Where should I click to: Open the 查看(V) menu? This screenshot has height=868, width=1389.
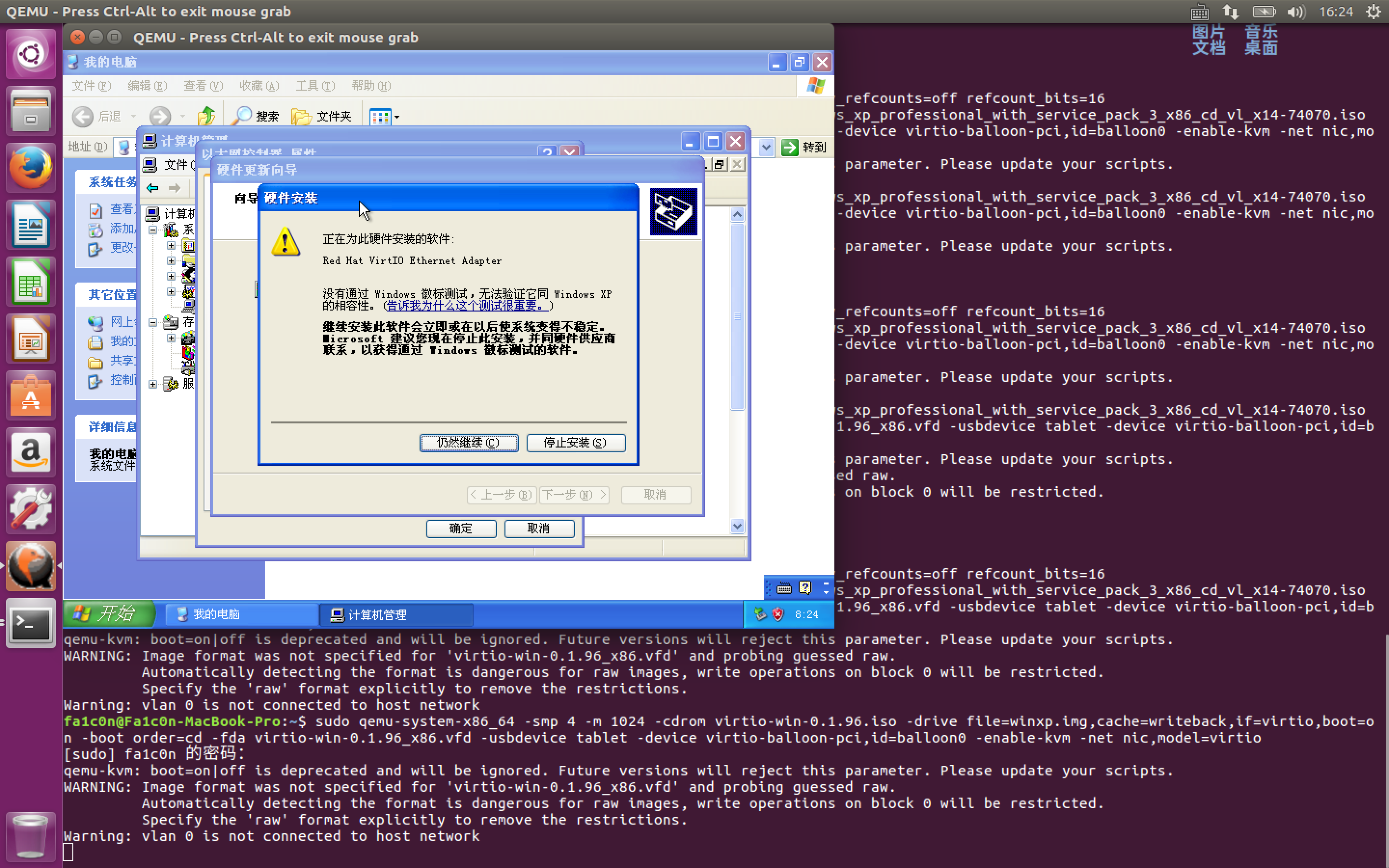203,85
